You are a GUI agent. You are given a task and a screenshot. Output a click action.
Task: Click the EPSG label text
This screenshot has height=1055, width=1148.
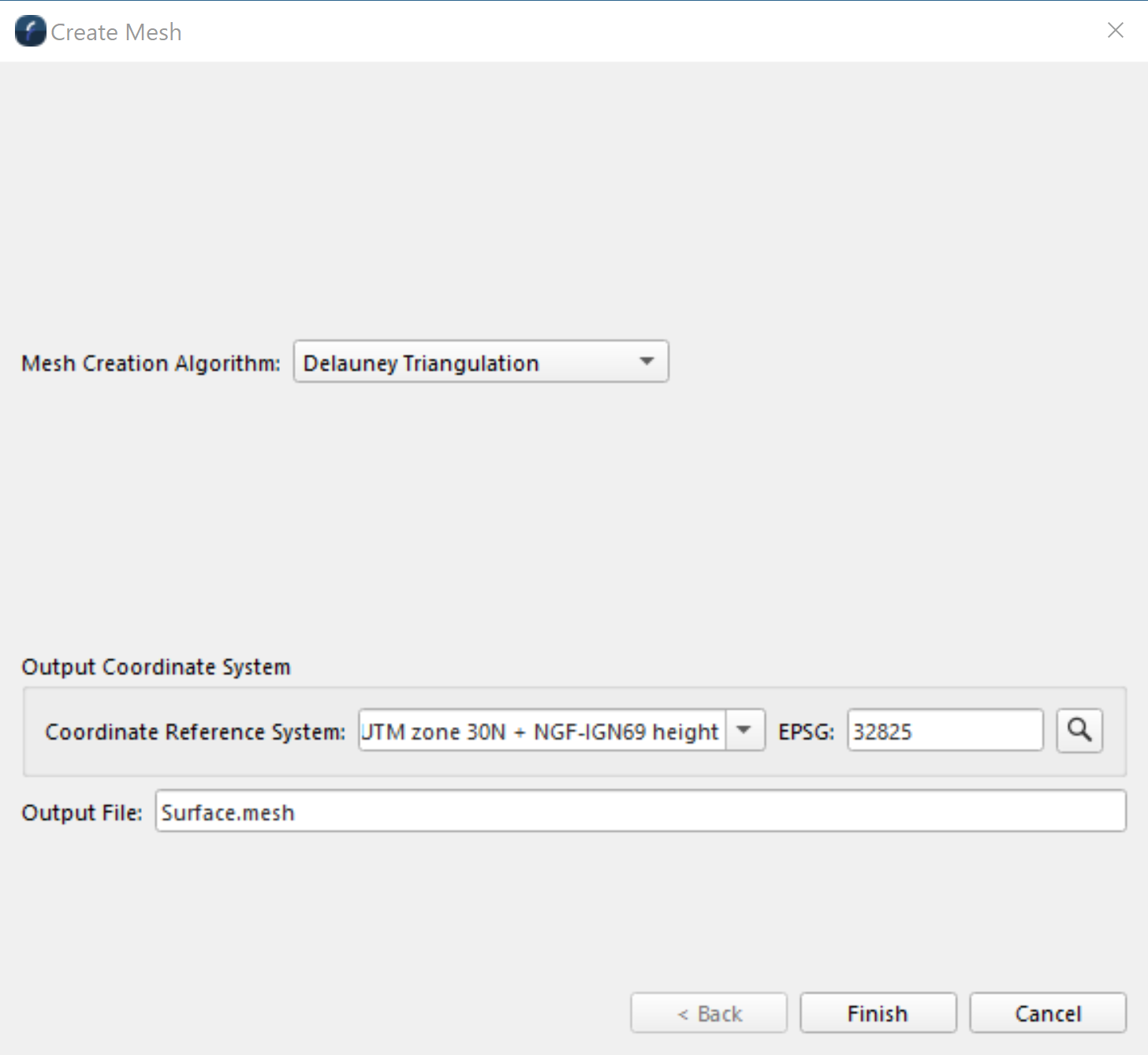coord(806,732)
